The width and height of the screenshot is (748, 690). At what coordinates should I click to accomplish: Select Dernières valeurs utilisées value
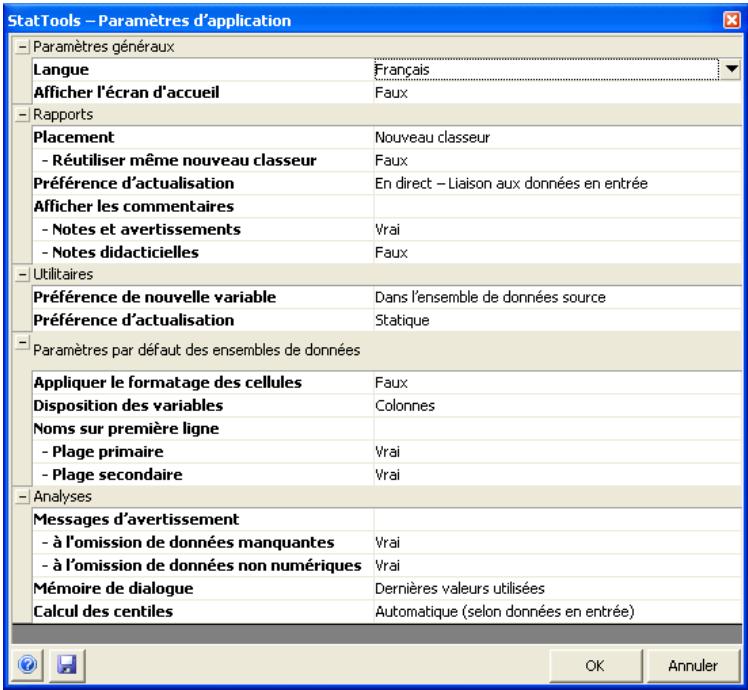(557, 588)
